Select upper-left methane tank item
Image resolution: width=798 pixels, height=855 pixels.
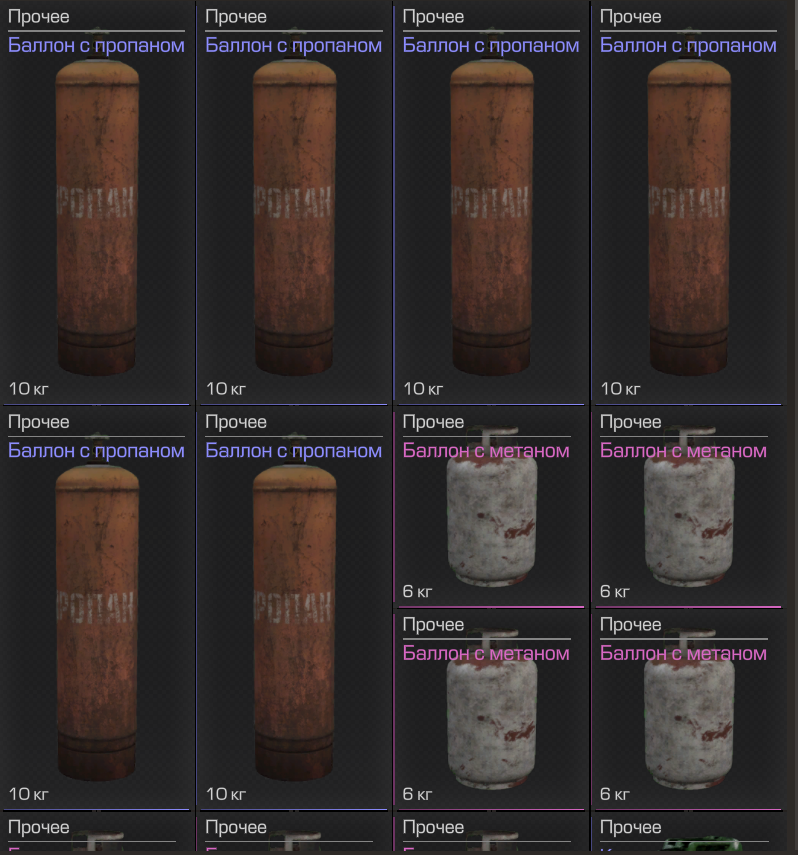(491, 507)
